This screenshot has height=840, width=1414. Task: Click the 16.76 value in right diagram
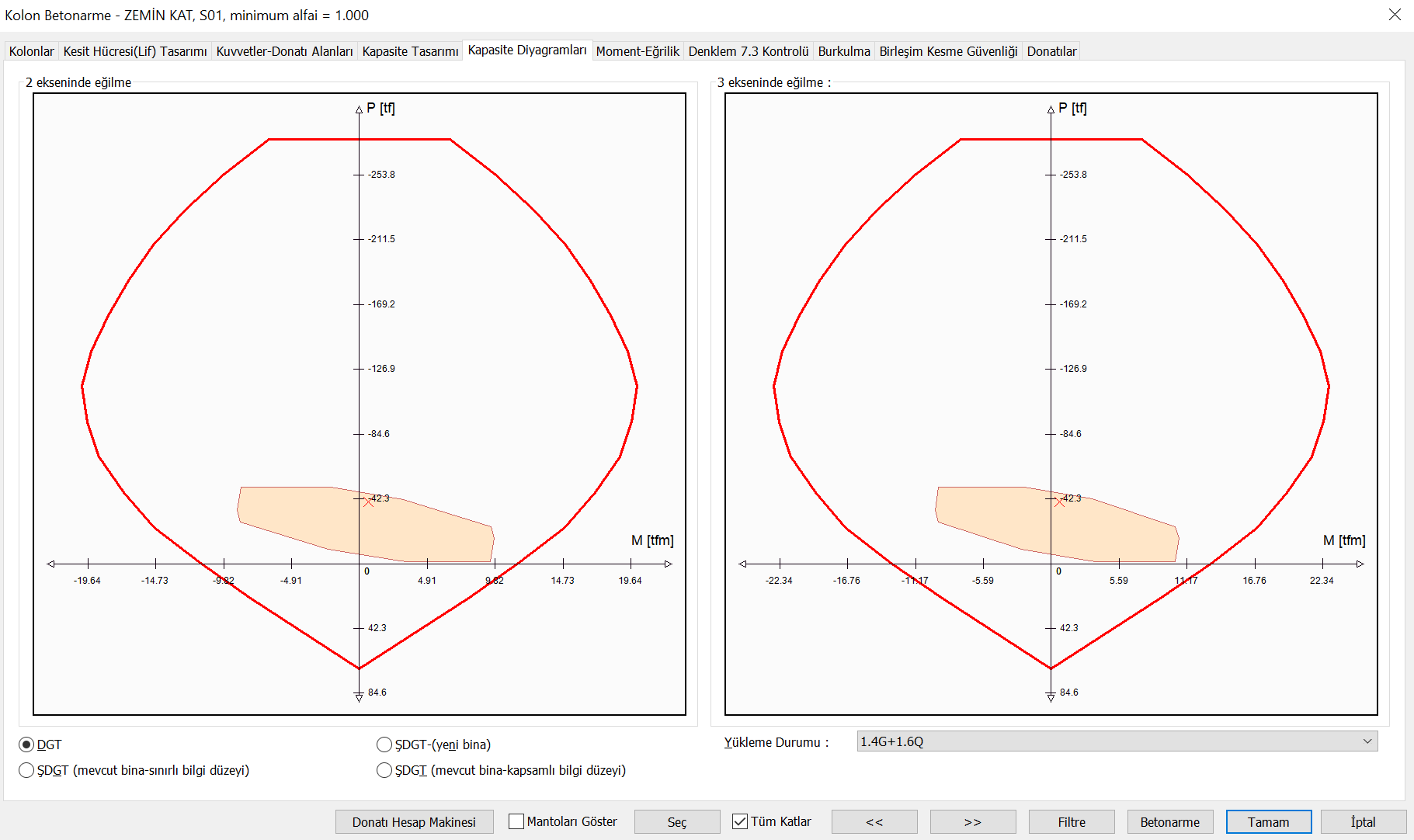[x=1254, y=581]
